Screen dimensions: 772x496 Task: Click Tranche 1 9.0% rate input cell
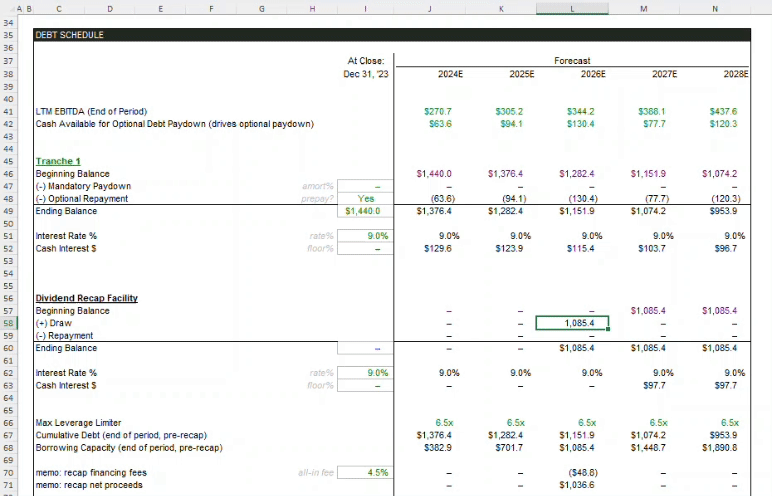(x=366, y=236)
